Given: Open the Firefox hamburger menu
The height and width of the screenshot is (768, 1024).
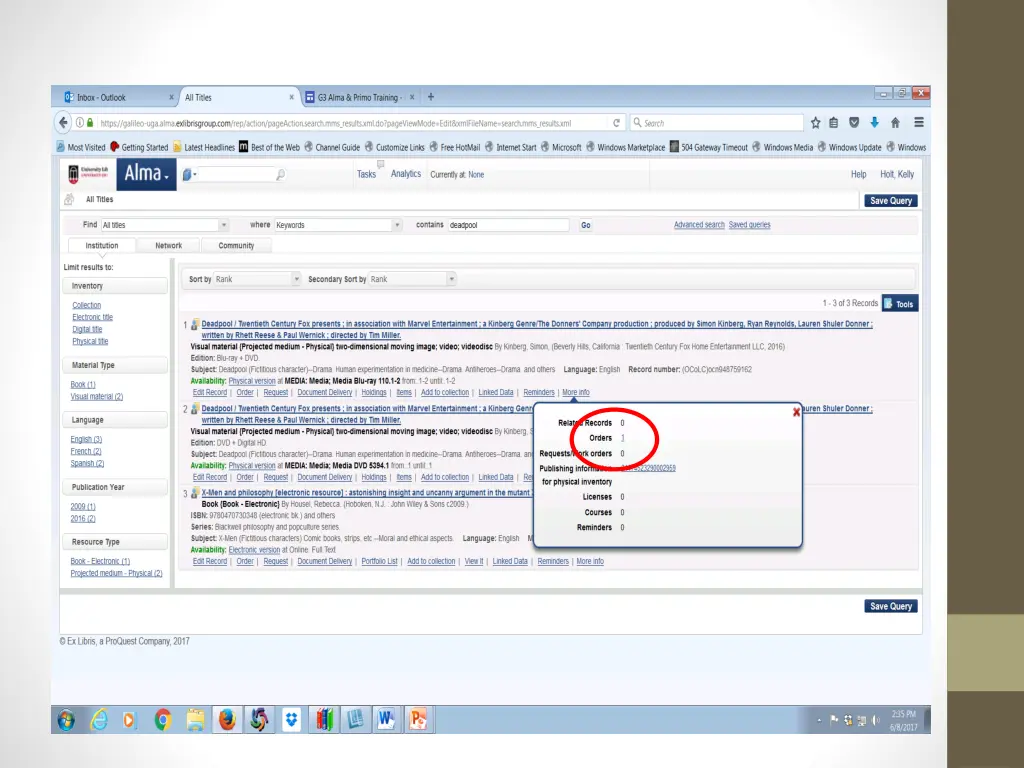Looking at the screenshot, I should 919,123.
